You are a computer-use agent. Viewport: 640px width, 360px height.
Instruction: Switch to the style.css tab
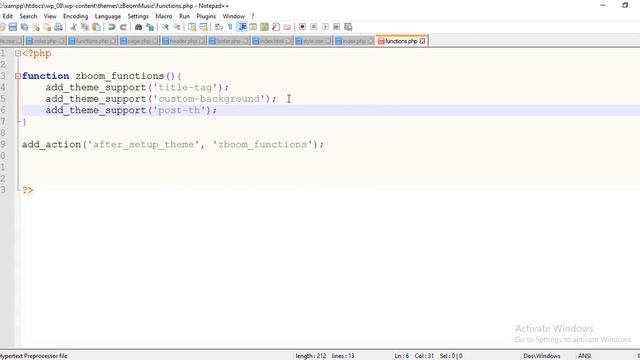point(313,41)
